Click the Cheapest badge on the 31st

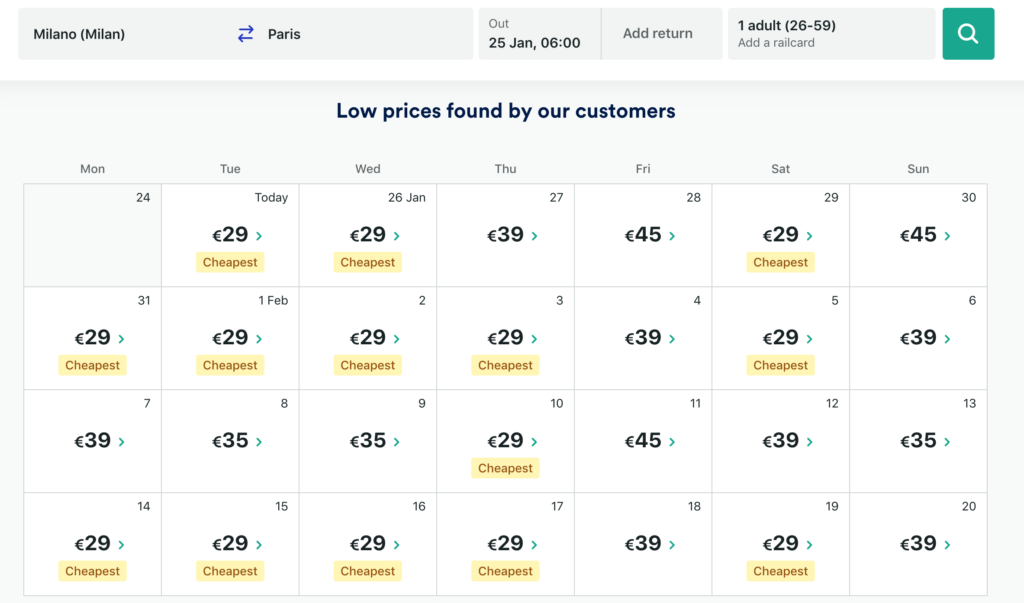[x=93, y=365]
